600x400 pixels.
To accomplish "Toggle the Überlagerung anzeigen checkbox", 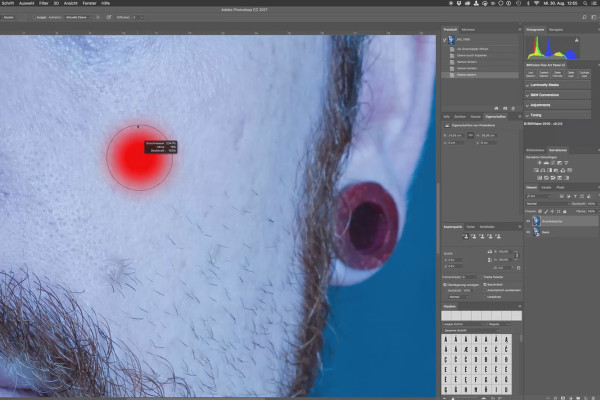I will point(445,285).
